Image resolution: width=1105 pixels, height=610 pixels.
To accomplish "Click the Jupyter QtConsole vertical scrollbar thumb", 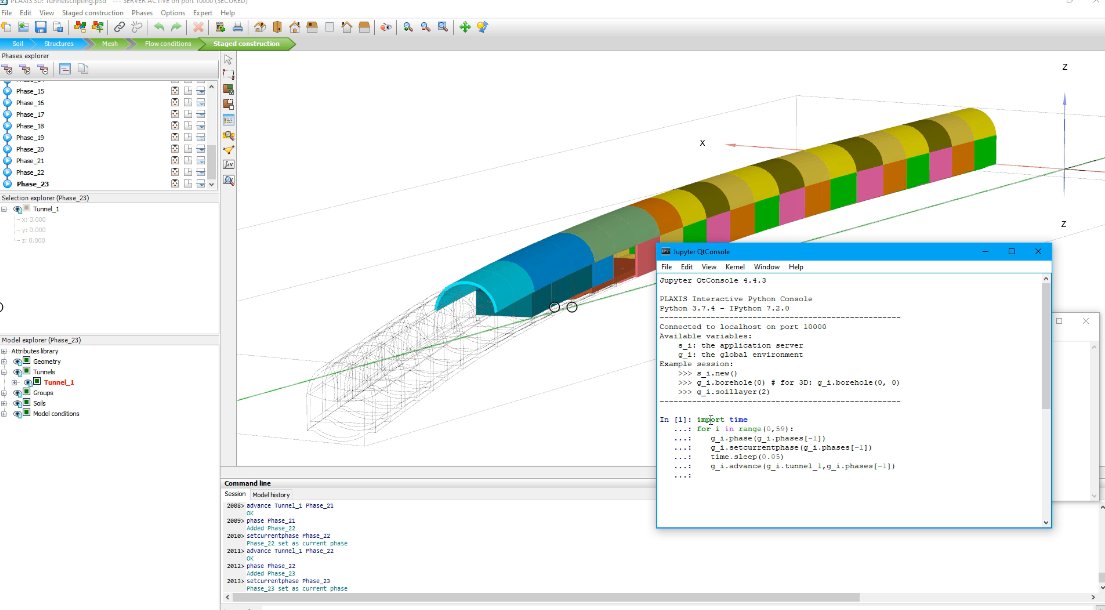I will pyautogui.click(x=1046, y=347).
